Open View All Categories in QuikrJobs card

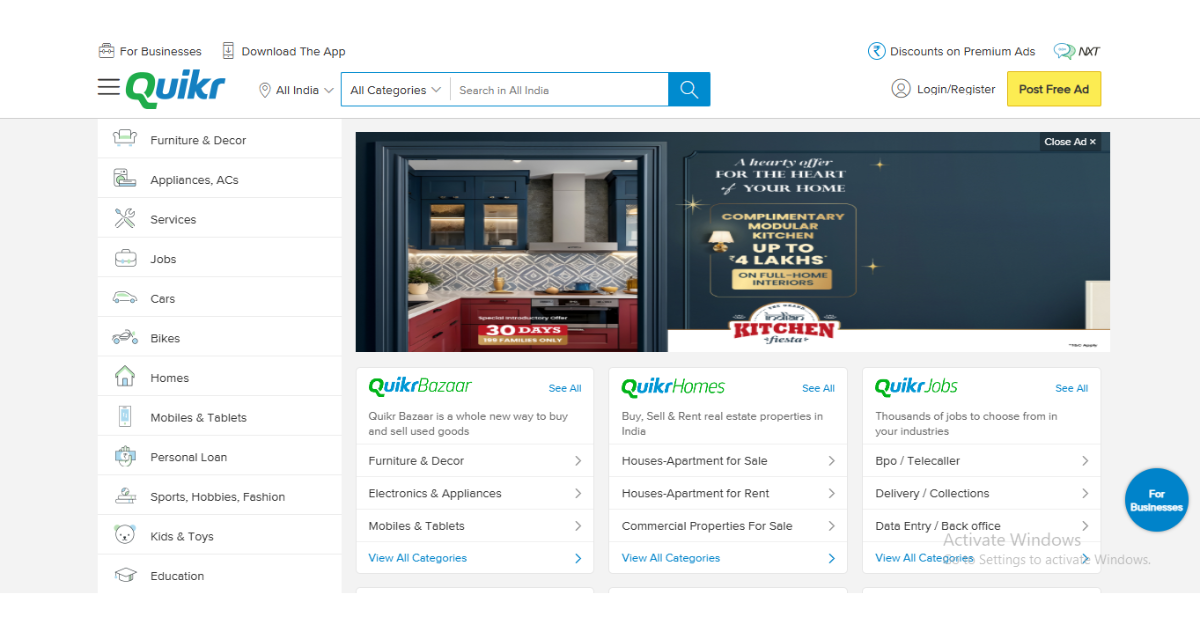coord(924,558)
